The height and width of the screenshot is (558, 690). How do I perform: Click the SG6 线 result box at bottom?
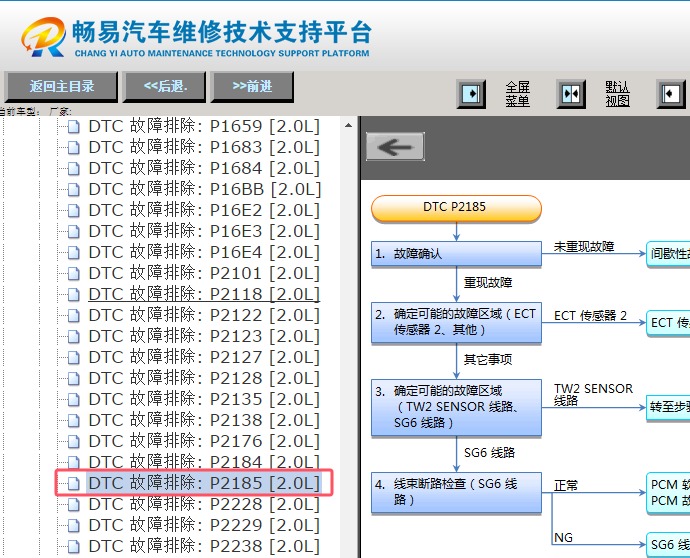click(668, 545)
